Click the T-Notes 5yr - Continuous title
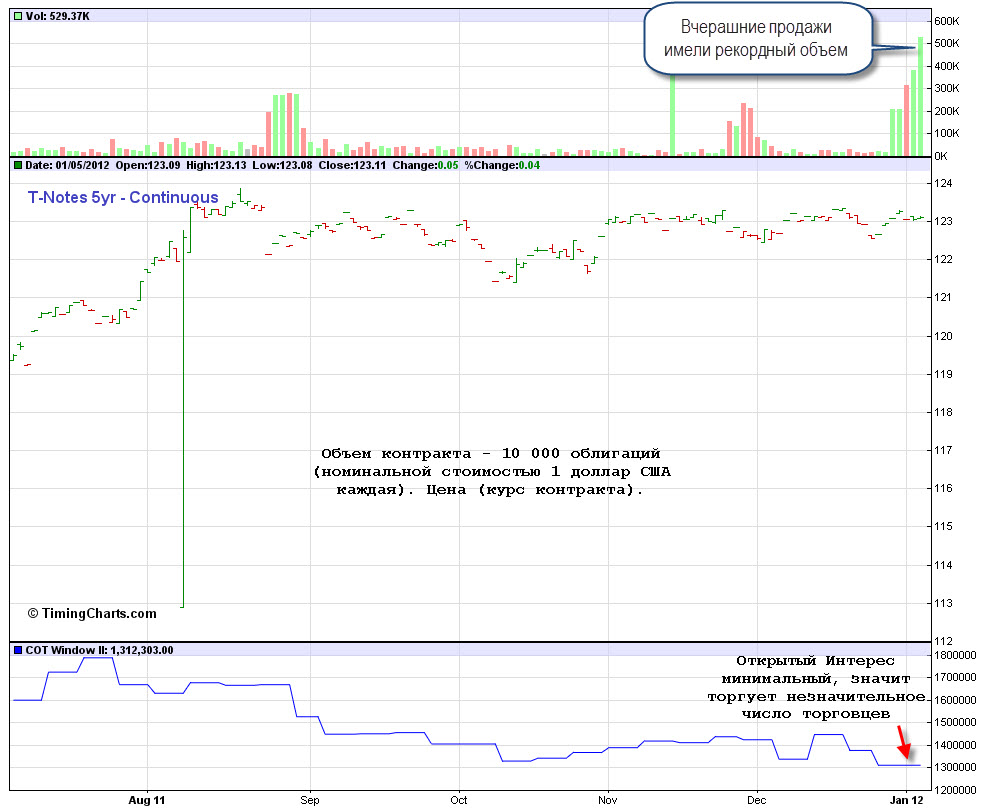The image size is (985, 810). pyautogui.click(x=122, y=198)
